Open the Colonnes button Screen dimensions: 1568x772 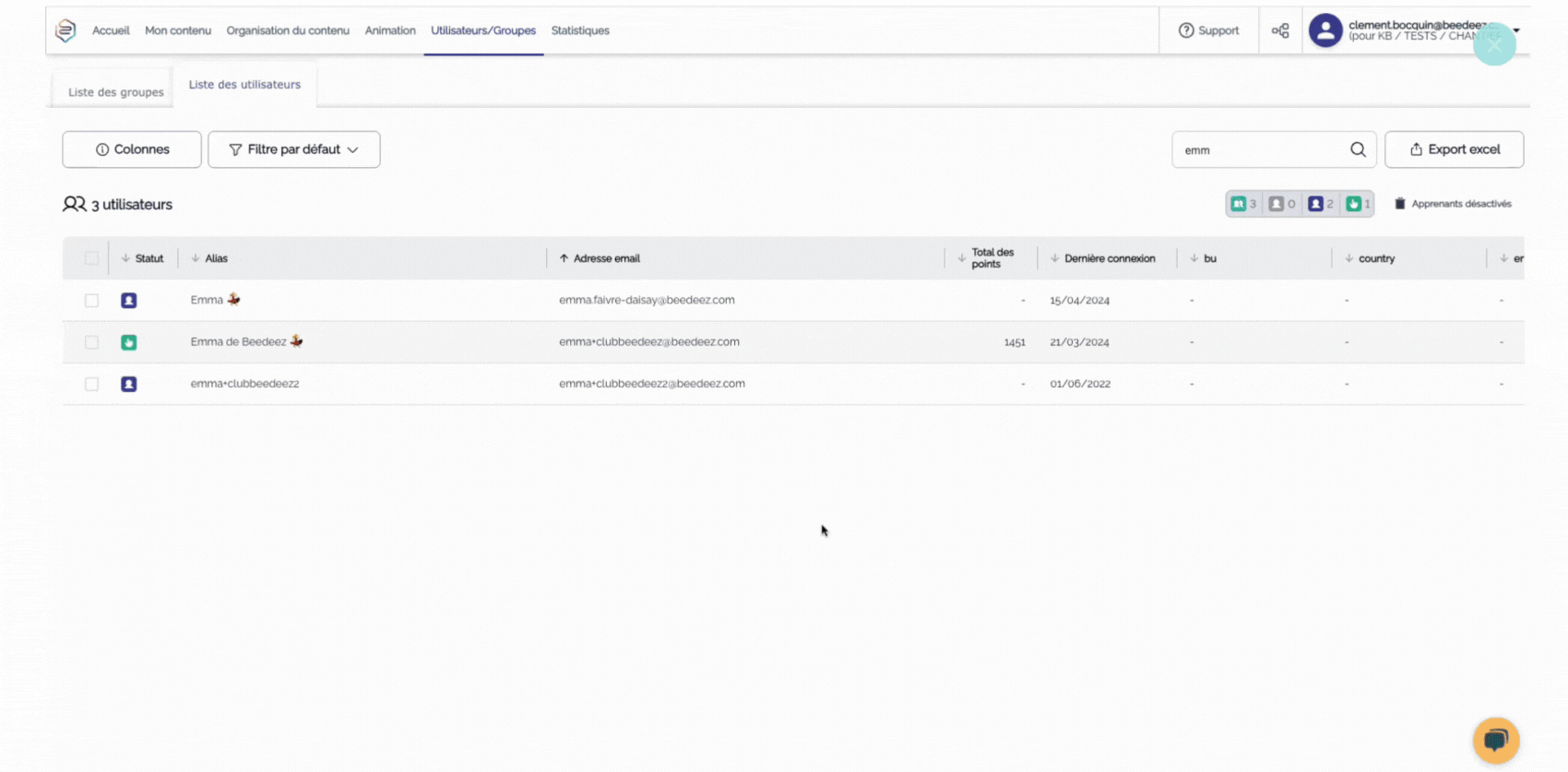pyautogui.click(x=132, y=149)
